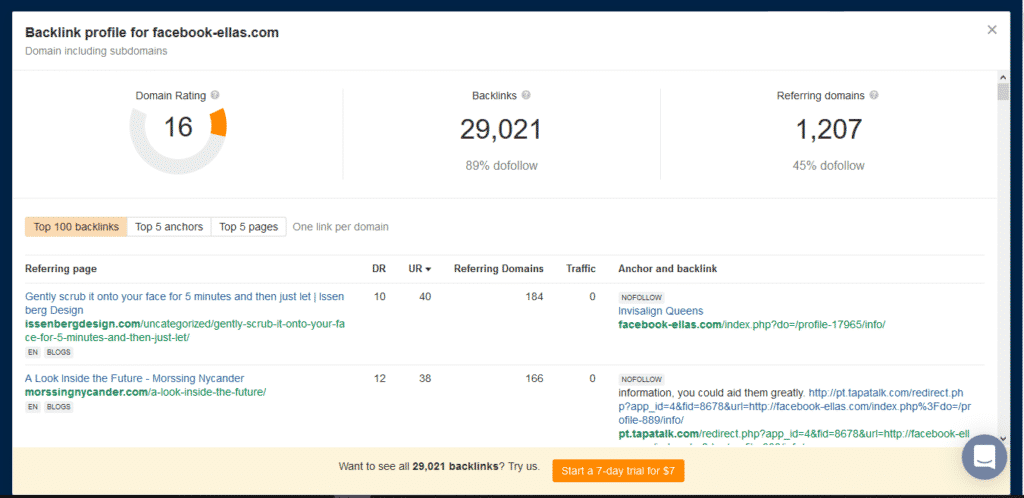Viewport: 1024px width, 498px height.
Task: Close the backlink profile dialog
Action: (x=992, y=29)
